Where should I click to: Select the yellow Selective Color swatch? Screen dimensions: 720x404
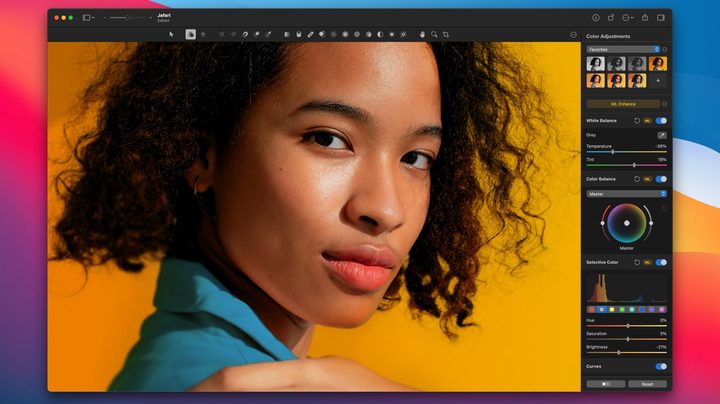click(x=612, y=309)
